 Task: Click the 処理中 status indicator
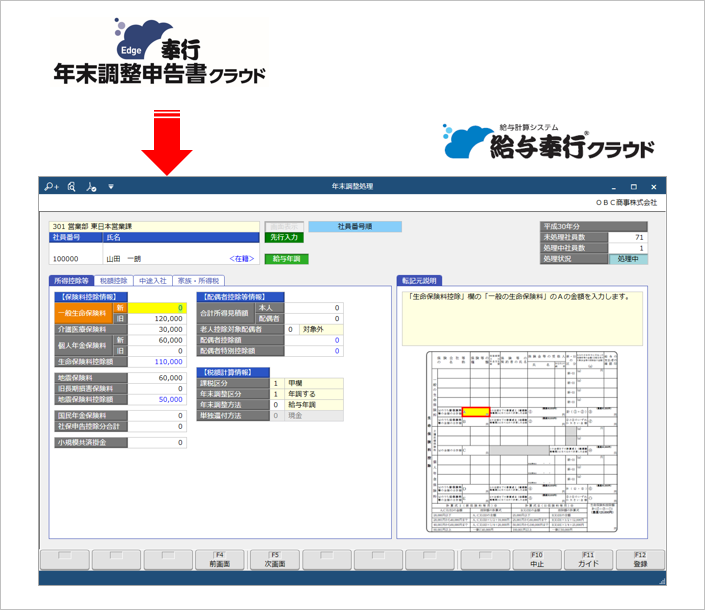click(x=628, y=259)
